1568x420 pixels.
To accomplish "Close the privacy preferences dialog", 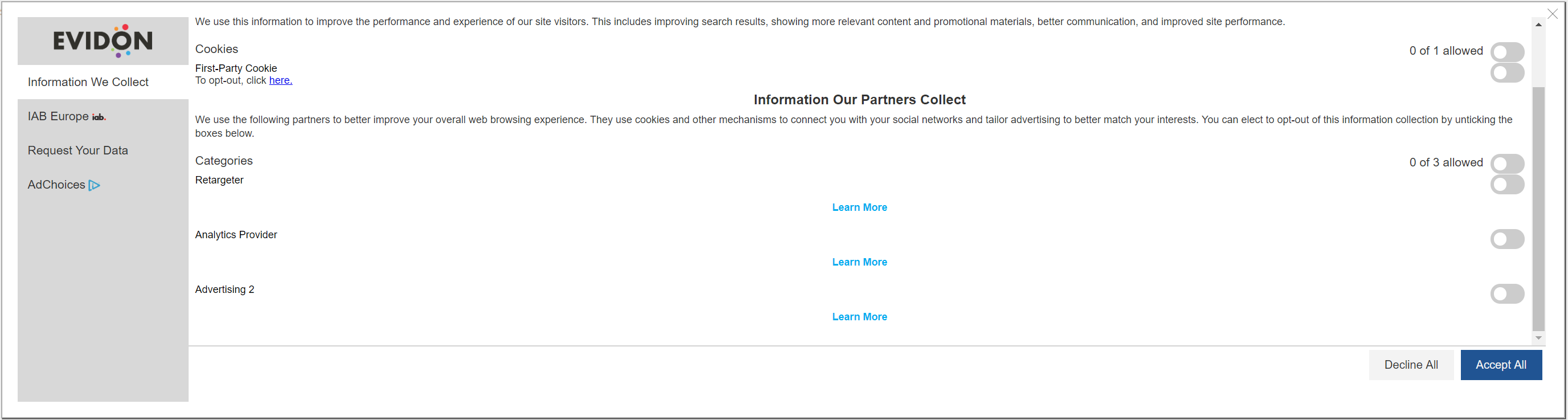I will 1552,14.
